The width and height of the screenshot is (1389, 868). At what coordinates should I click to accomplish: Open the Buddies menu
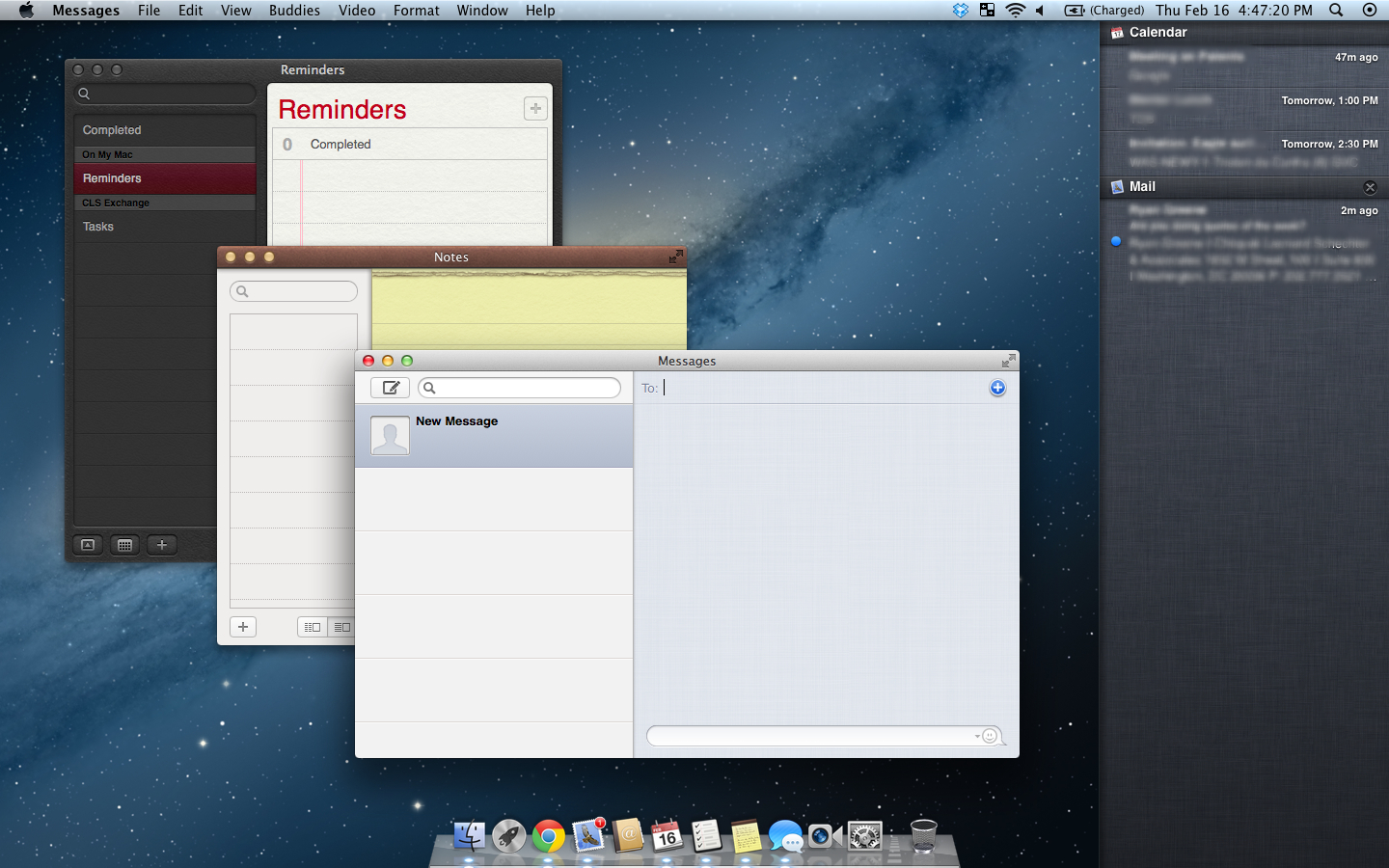[294, 11]
